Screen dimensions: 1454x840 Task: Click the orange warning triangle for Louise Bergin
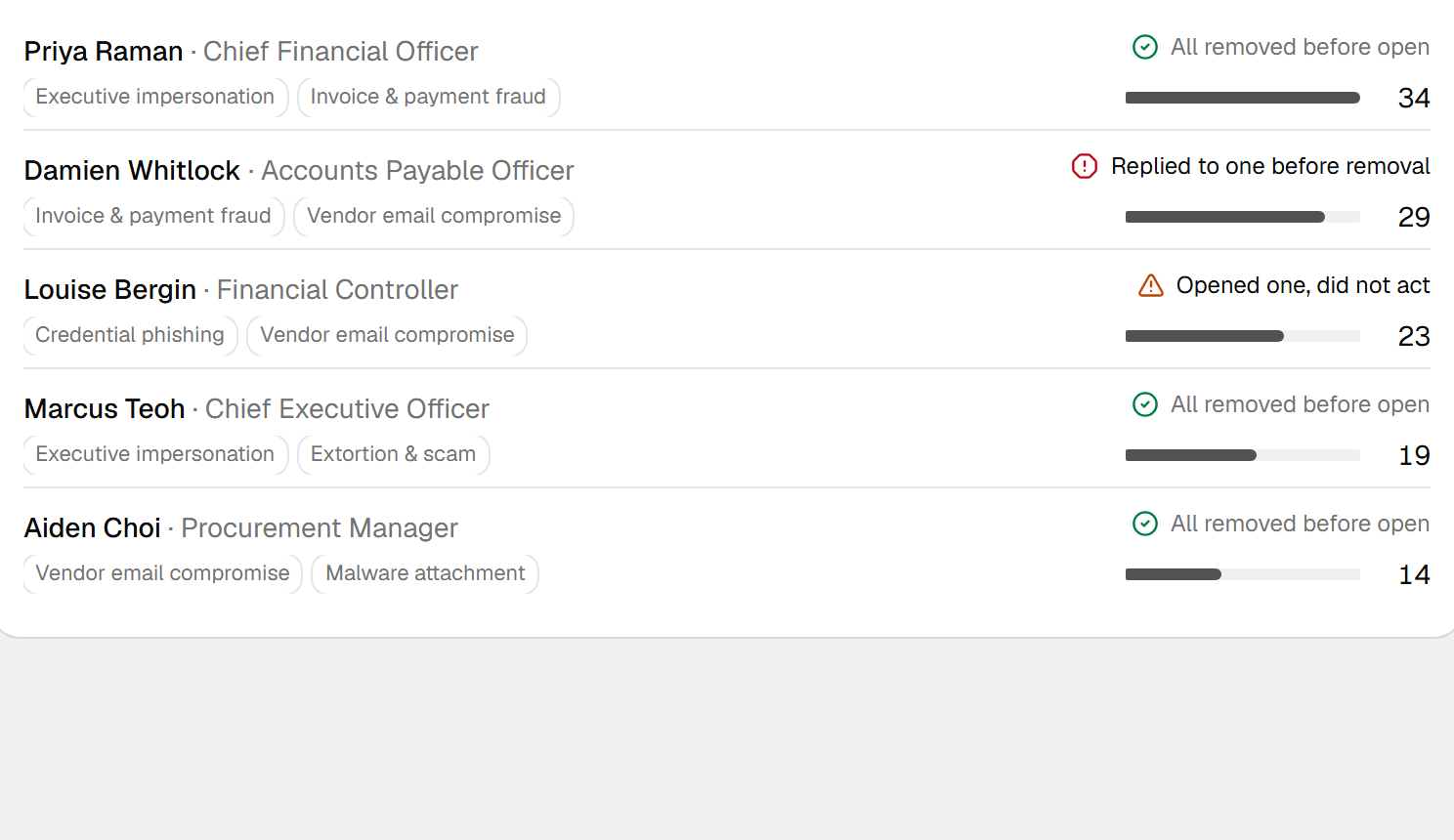point(1151,285)
